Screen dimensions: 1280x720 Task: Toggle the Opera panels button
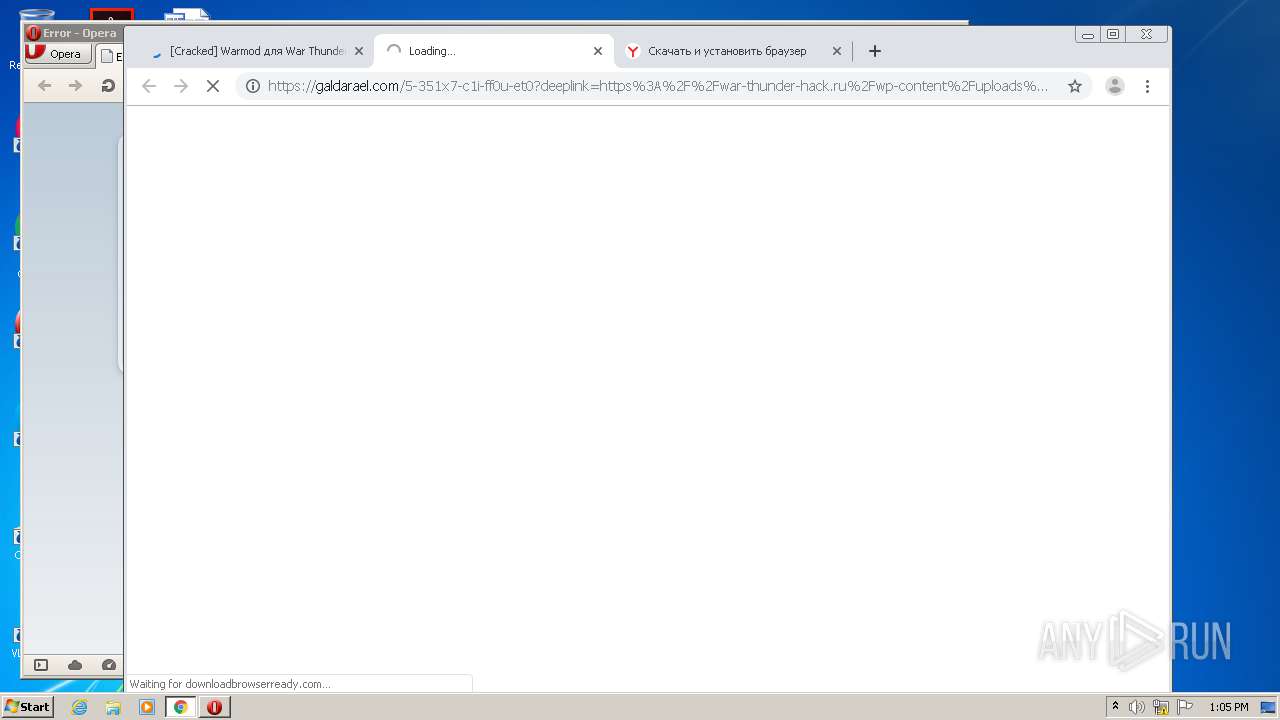coord(41,665)
